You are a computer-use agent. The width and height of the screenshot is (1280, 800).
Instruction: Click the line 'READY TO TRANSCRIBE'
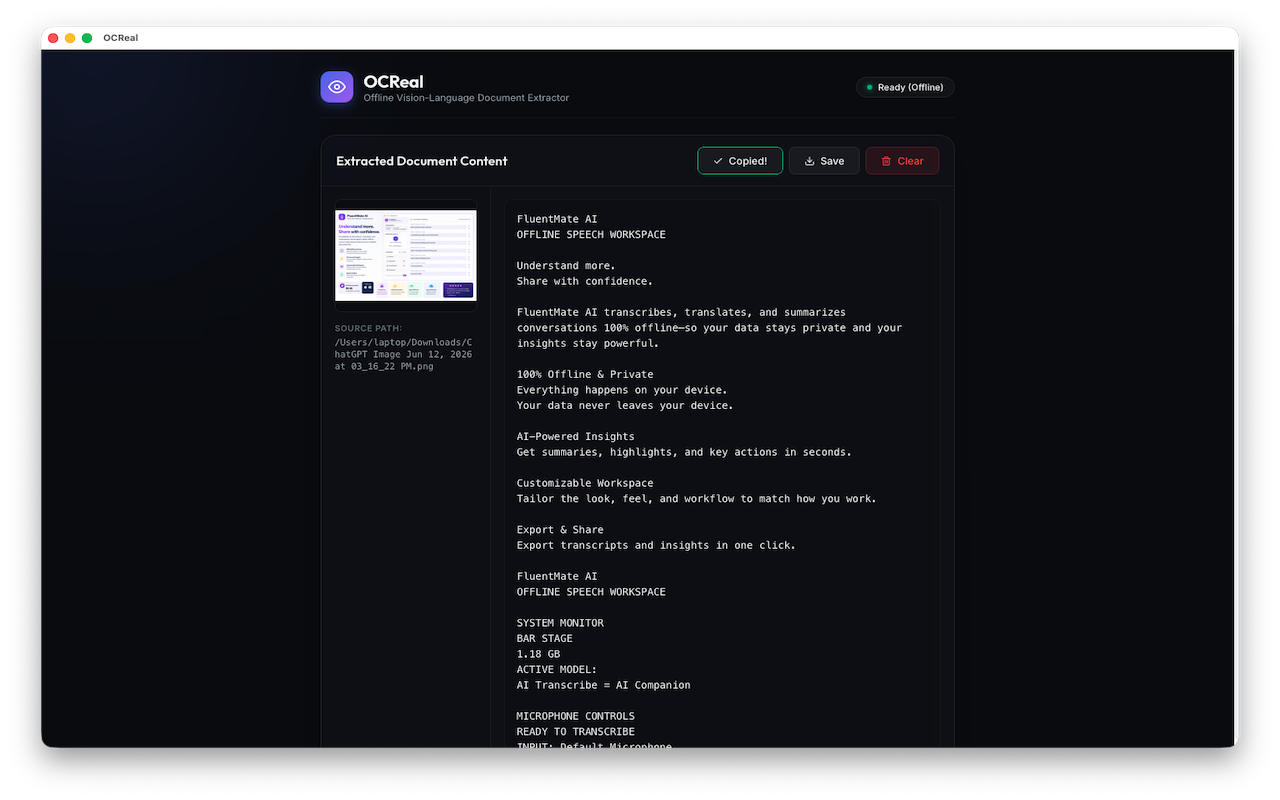pos(576,731)
